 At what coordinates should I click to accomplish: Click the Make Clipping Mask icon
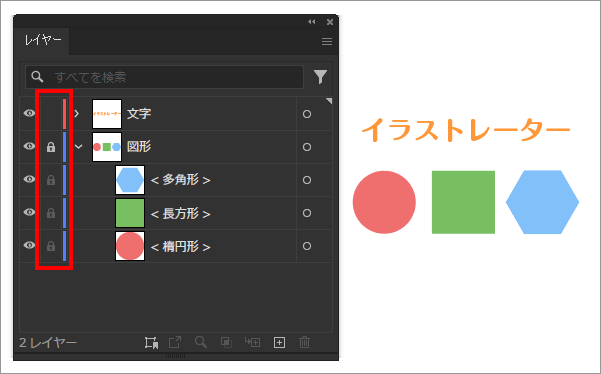(226, 342)
